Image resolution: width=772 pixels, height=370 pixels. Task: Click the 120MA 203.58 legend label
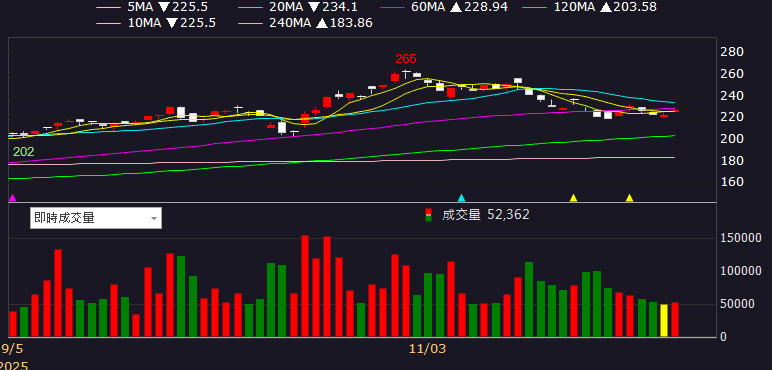pos(606,7)
